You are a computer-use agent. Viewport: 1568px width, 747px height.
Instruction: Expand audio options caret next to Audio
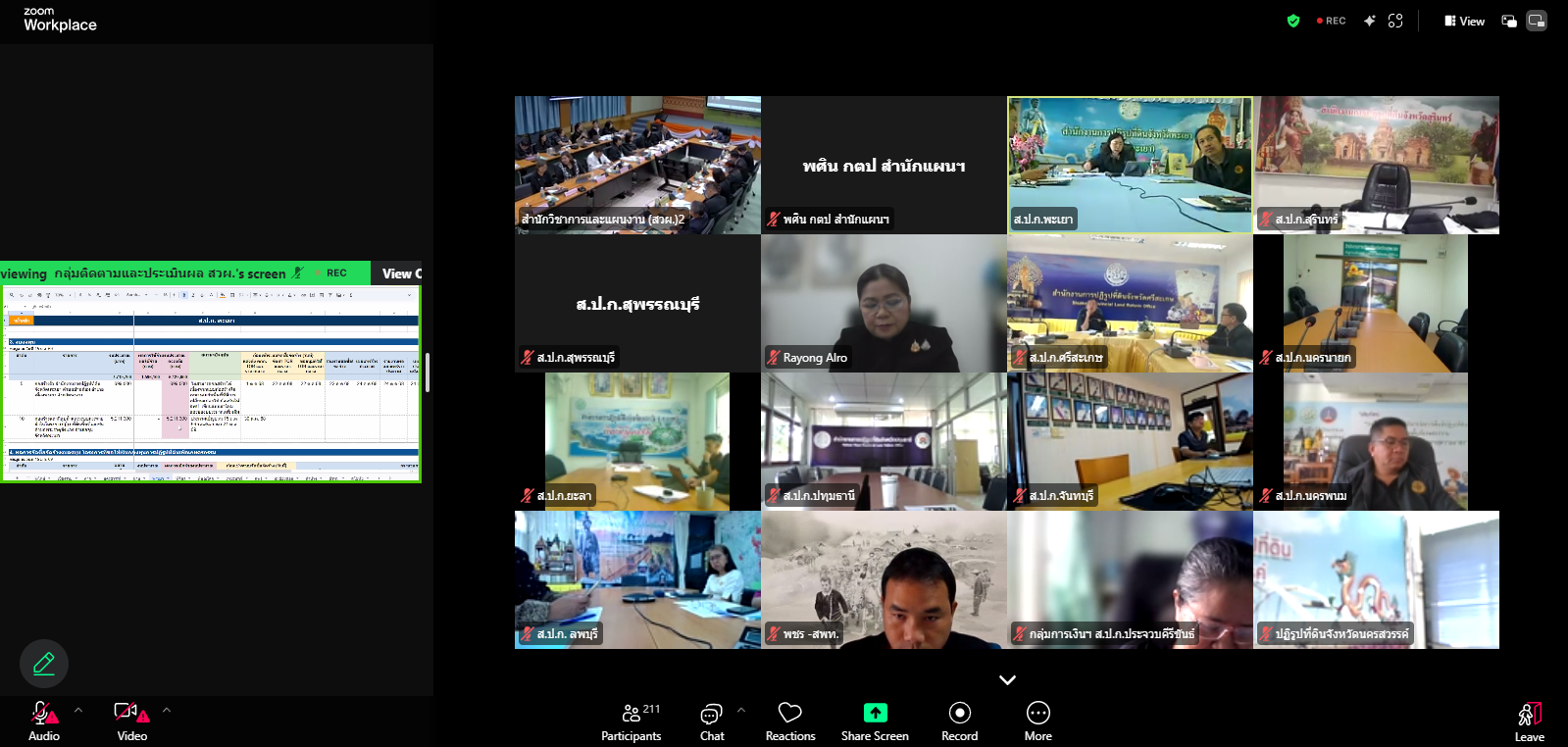click(x=78, y=710)
